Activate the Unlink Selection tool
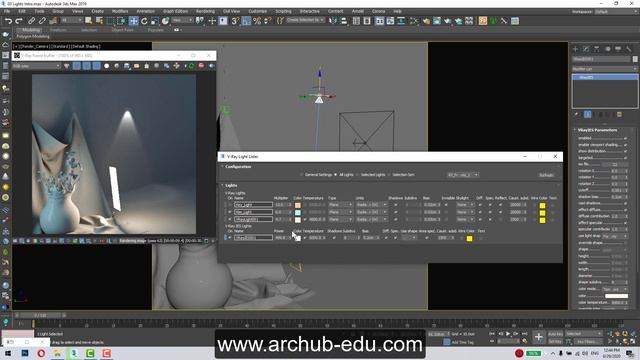Viewport: 640px width, 360px height. 42,21
